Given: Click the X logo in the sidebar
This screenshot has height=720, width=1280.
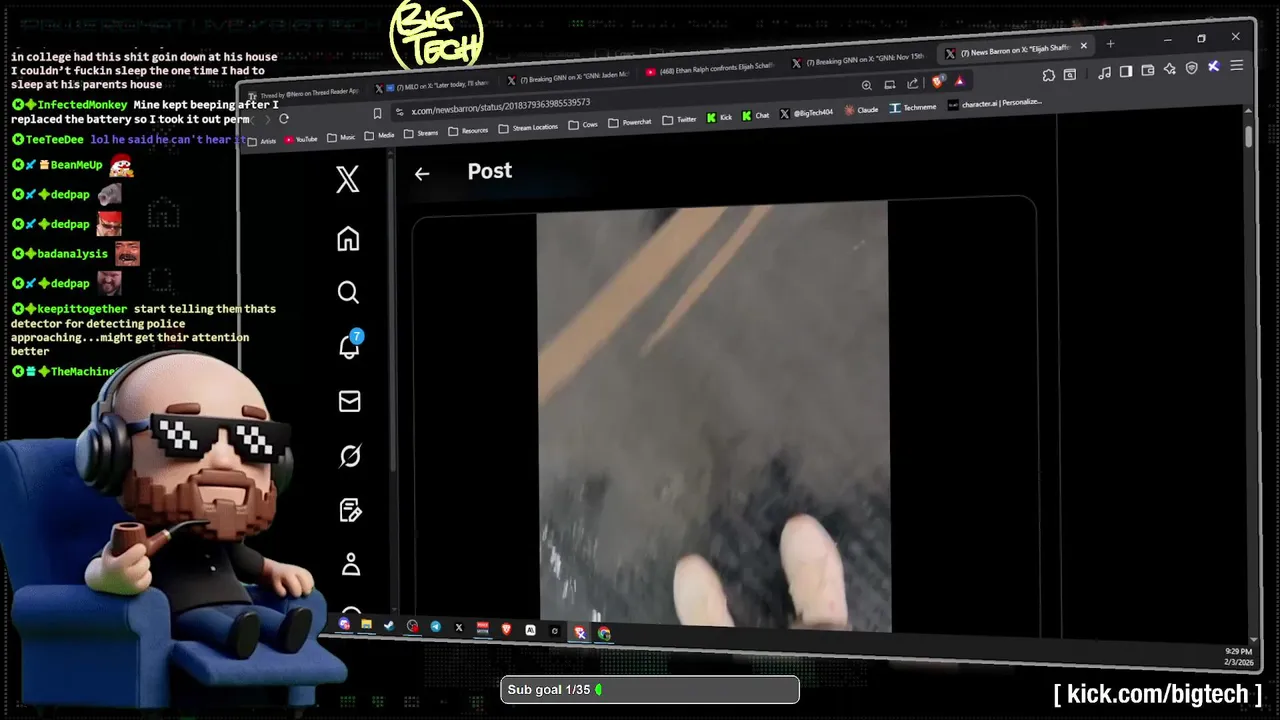Looking at the screenshot, I should [x=347, y=180].
